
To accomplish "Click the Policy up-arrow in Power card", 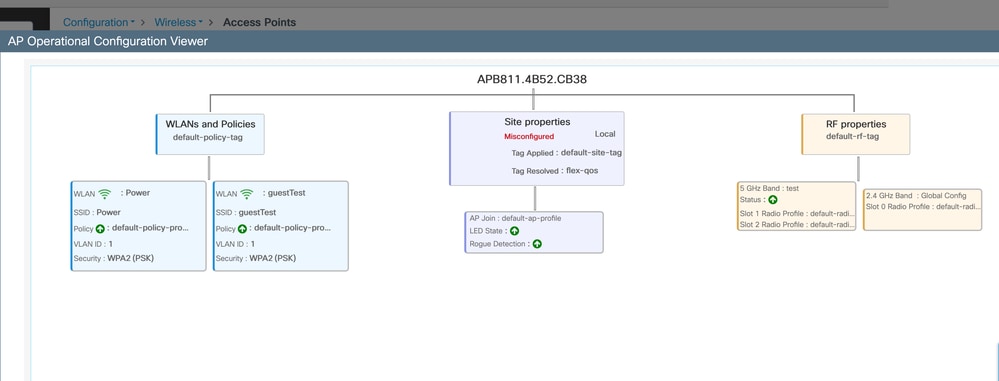I will [x=100, y=229].
